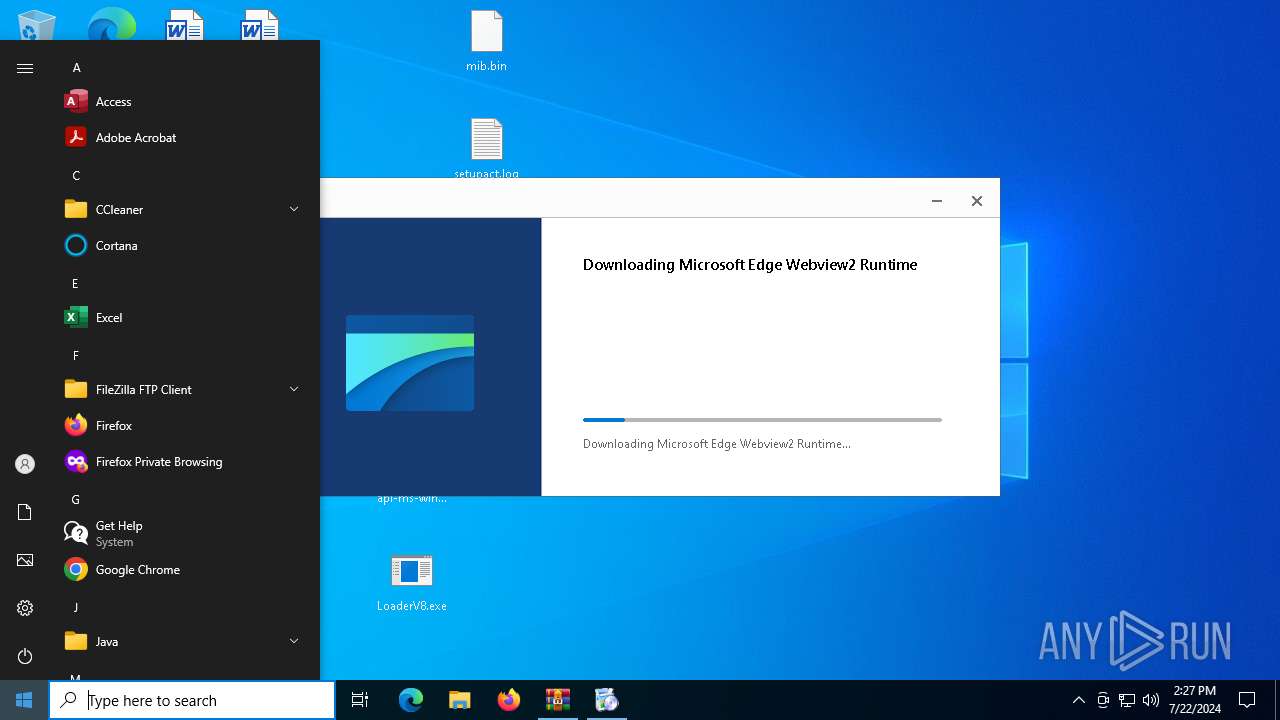
Task: Open user account icon in Start
Action: coord(25,464)
